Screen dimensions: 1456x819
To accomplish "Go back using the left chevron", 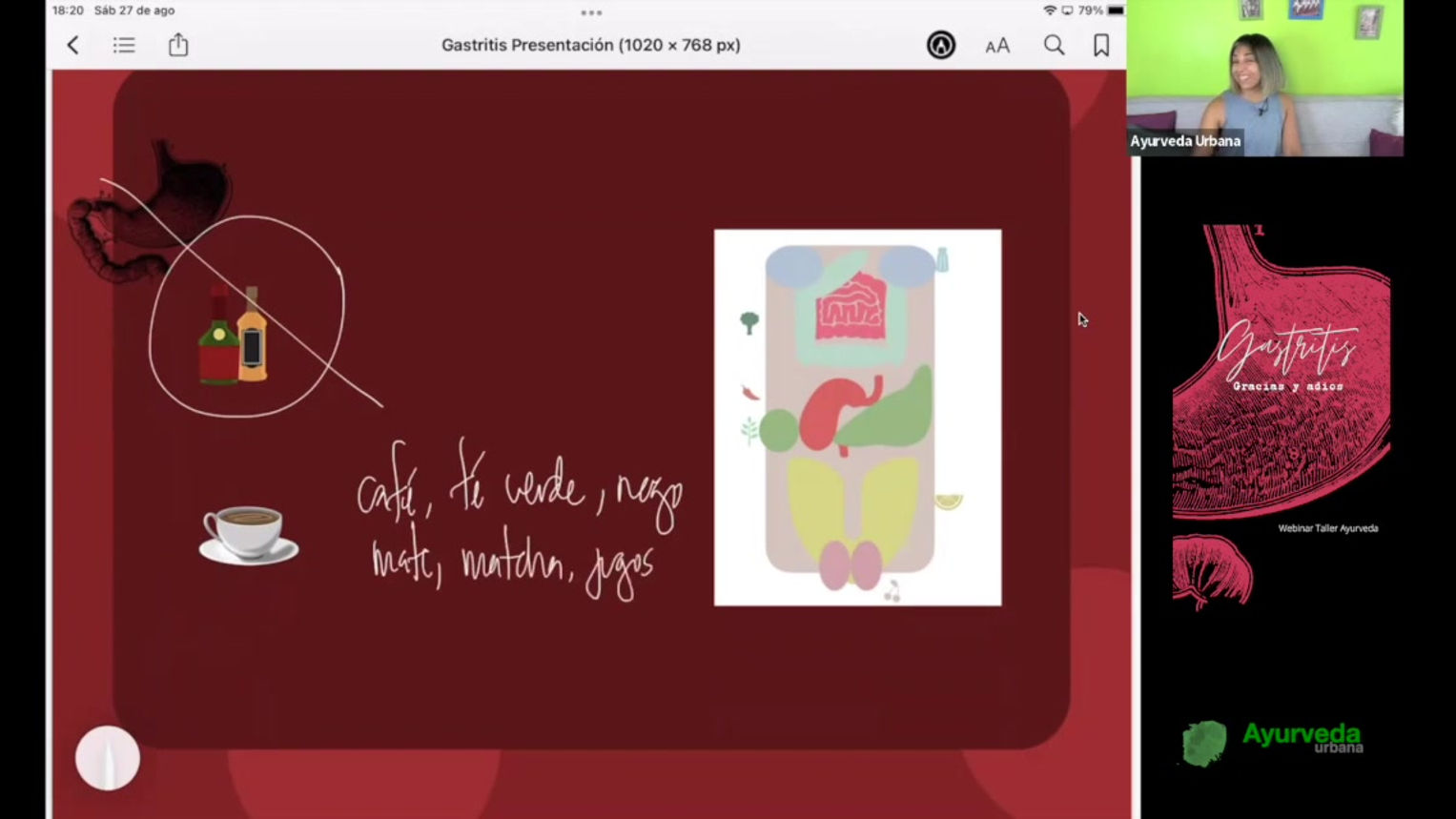I will tap(72, 45).
